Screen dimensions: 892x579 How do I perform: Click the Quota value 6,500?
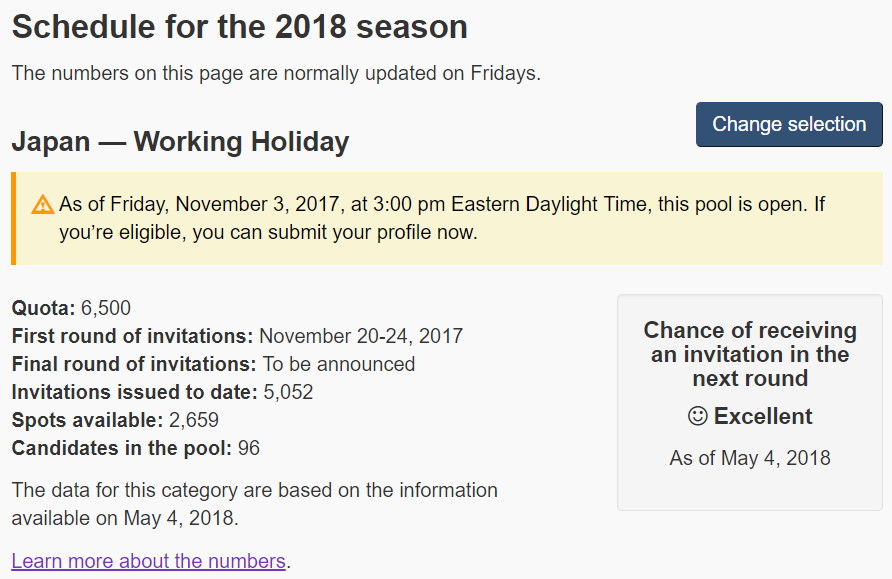click(106, 308)
